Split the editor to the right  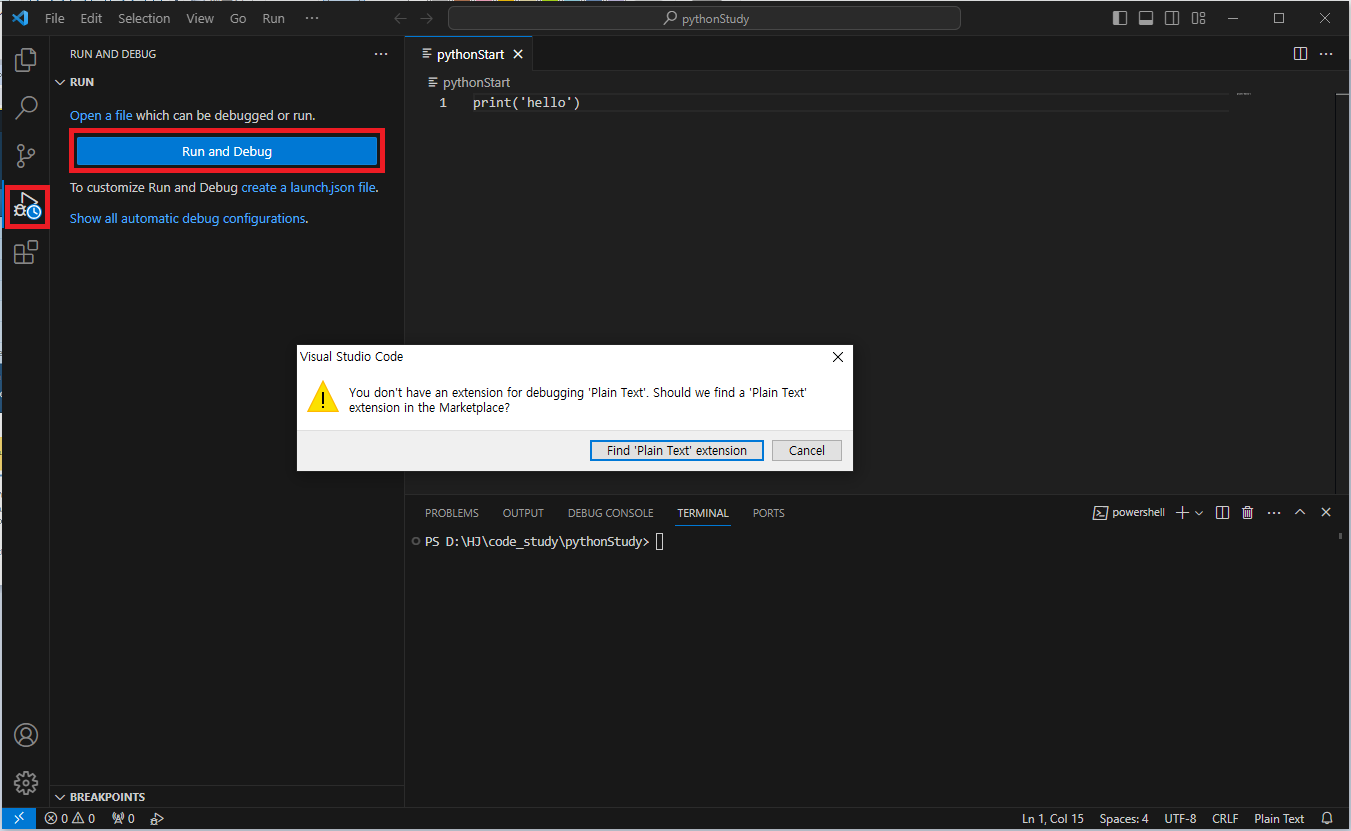pyautogui.click(x=1300, y=54)
